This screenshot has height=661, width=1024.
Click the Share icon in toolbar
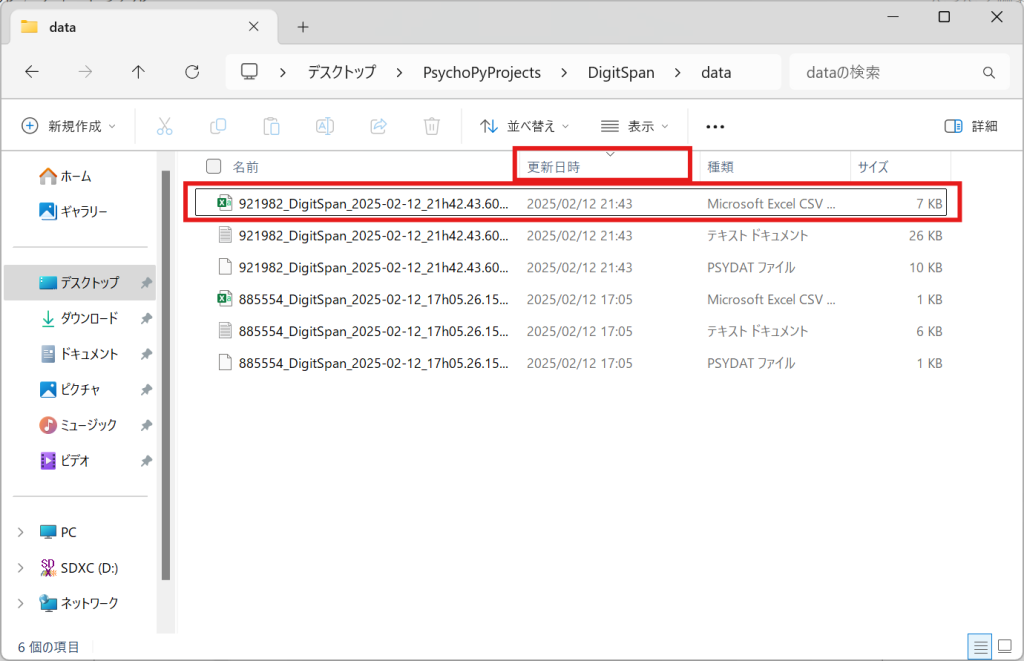[x=378, y=126]
